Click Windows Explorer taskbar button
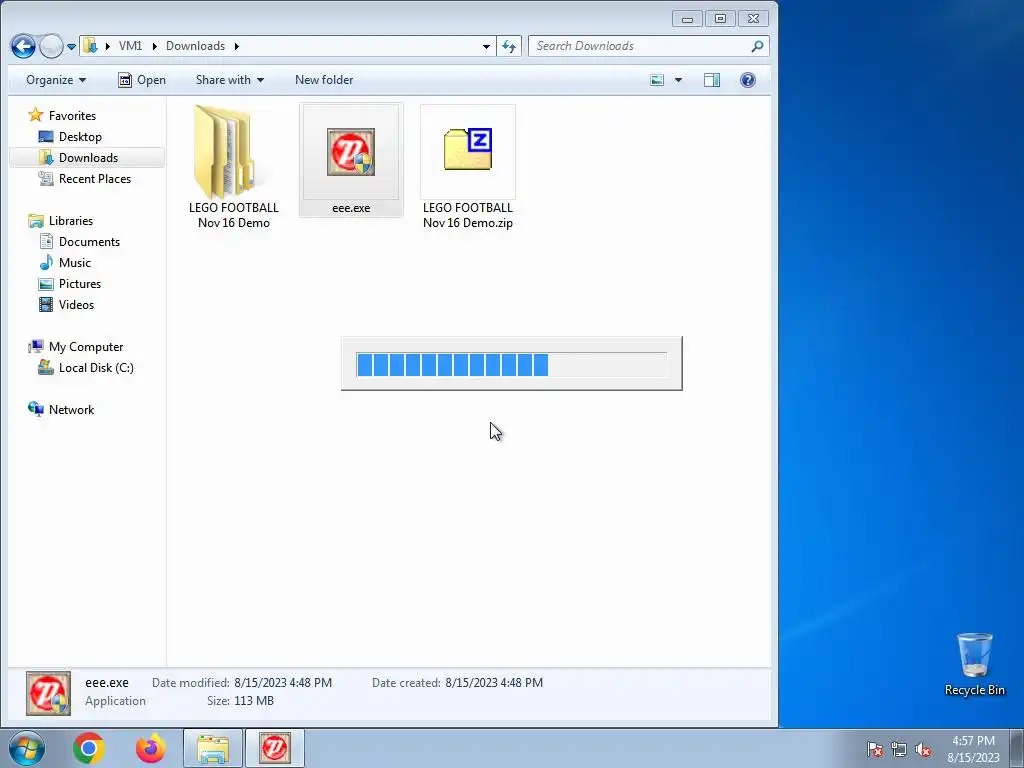This screenshot has width=1024, height=768. (213, 748)
